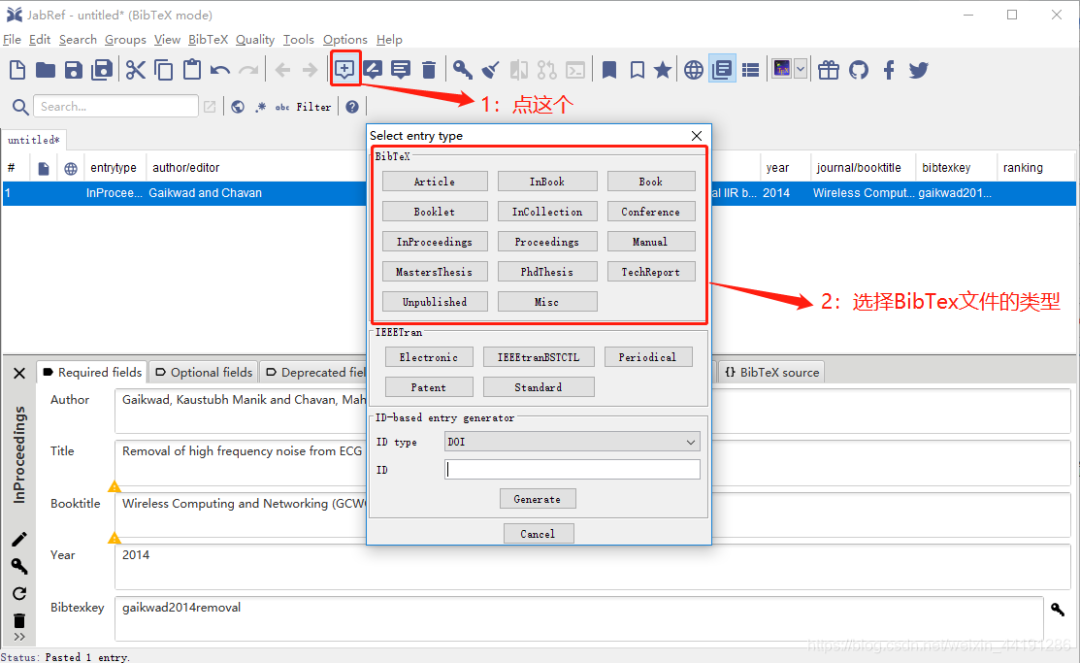
Task: Select the untitled* library tab
Action: pos(33,140)
